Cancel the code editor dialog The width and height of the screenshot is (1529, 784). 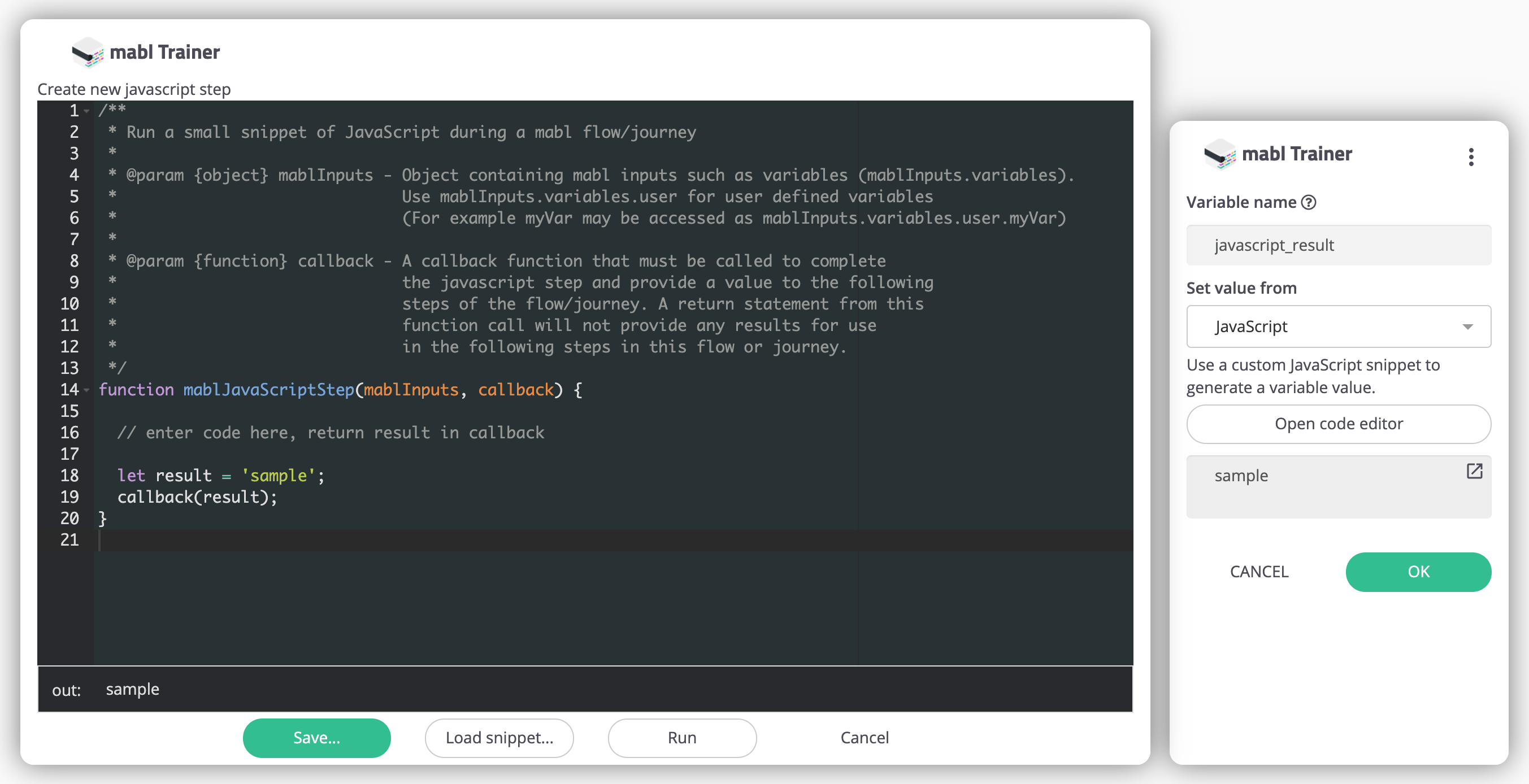click(864, 738)
